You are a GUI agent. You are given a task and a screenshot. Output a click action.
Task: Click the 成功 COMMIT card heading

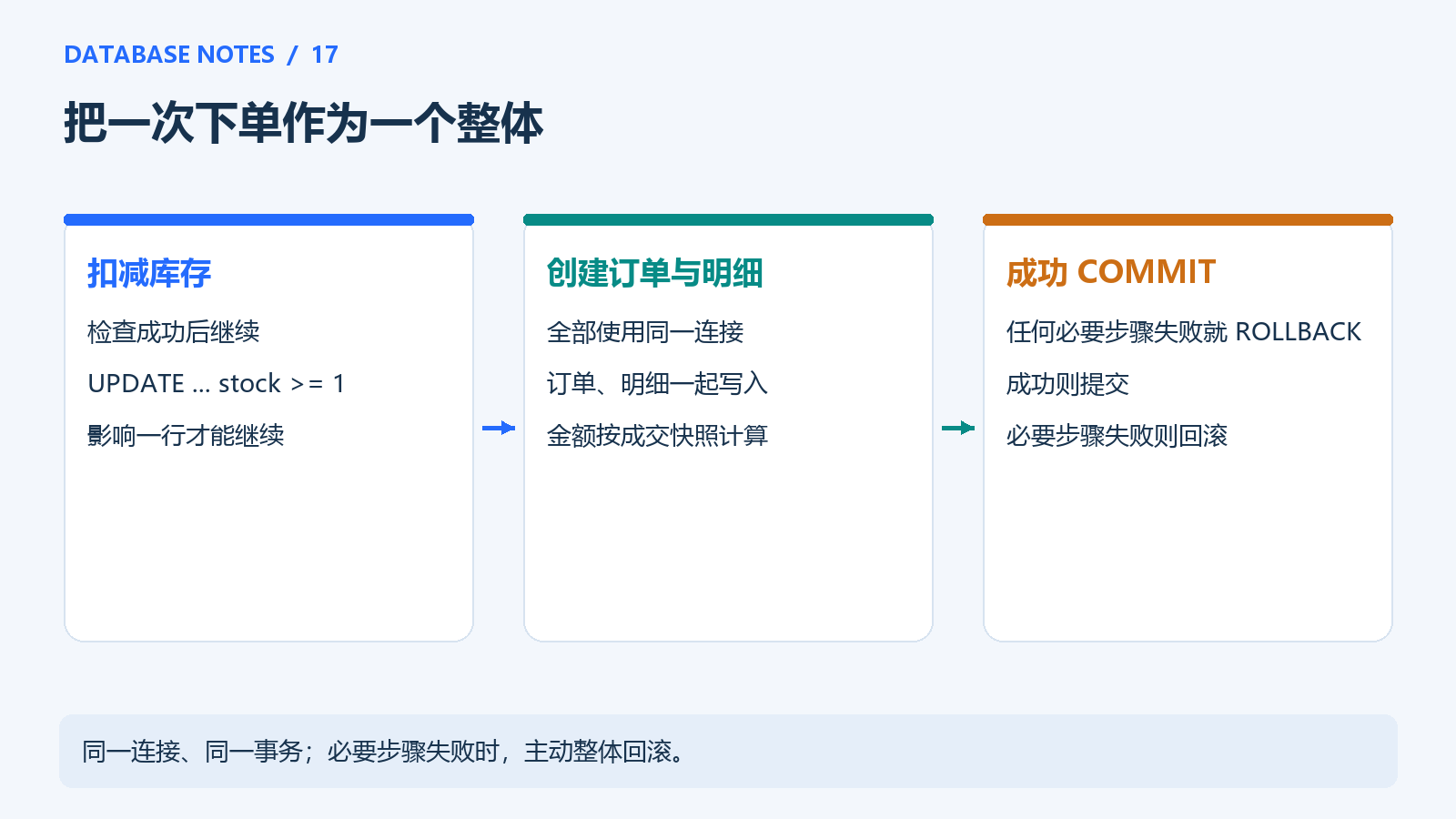1111,273
